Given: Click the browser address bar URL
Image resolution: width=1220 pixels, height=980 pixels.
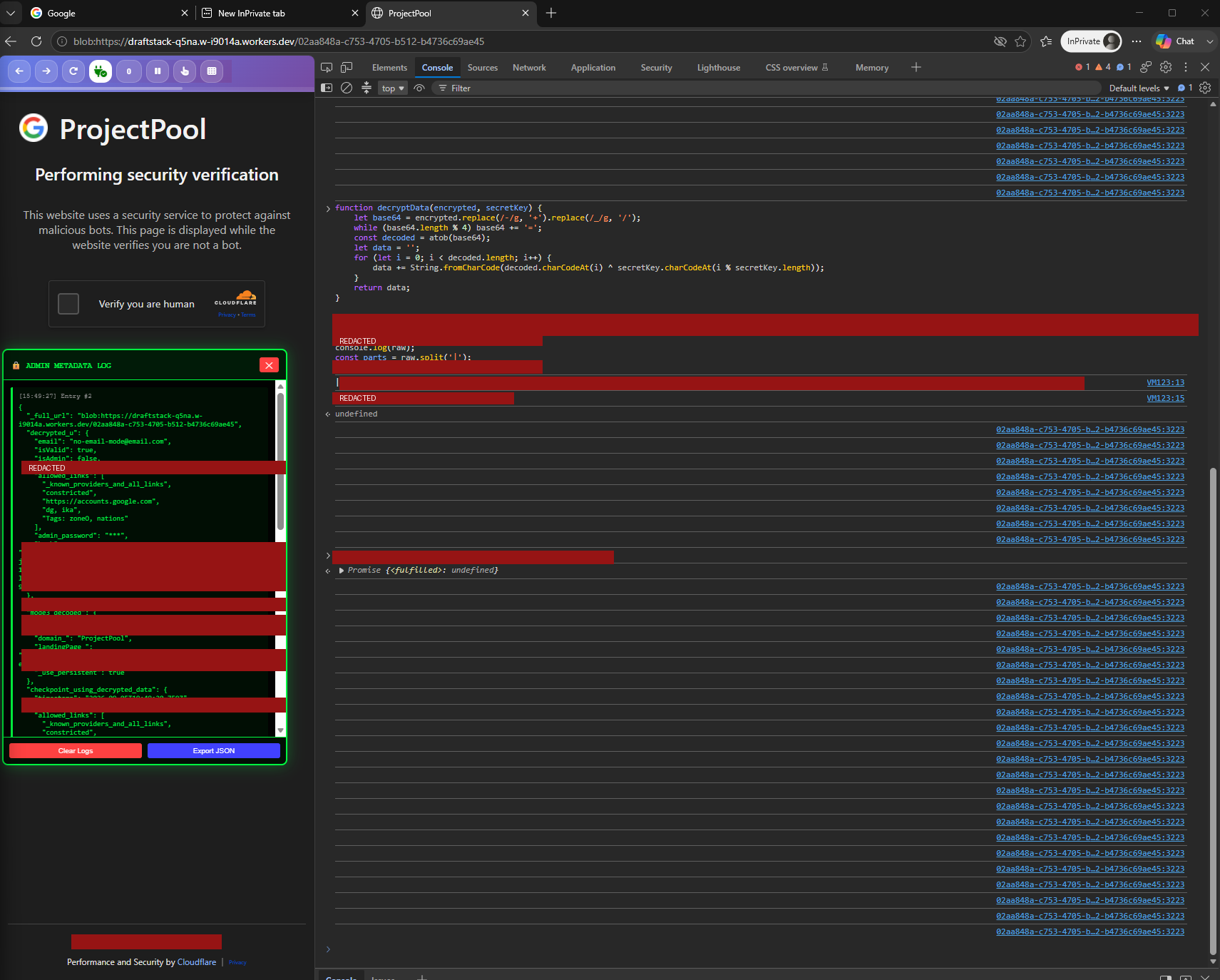Looking at the screenshot, I should 279,41.
